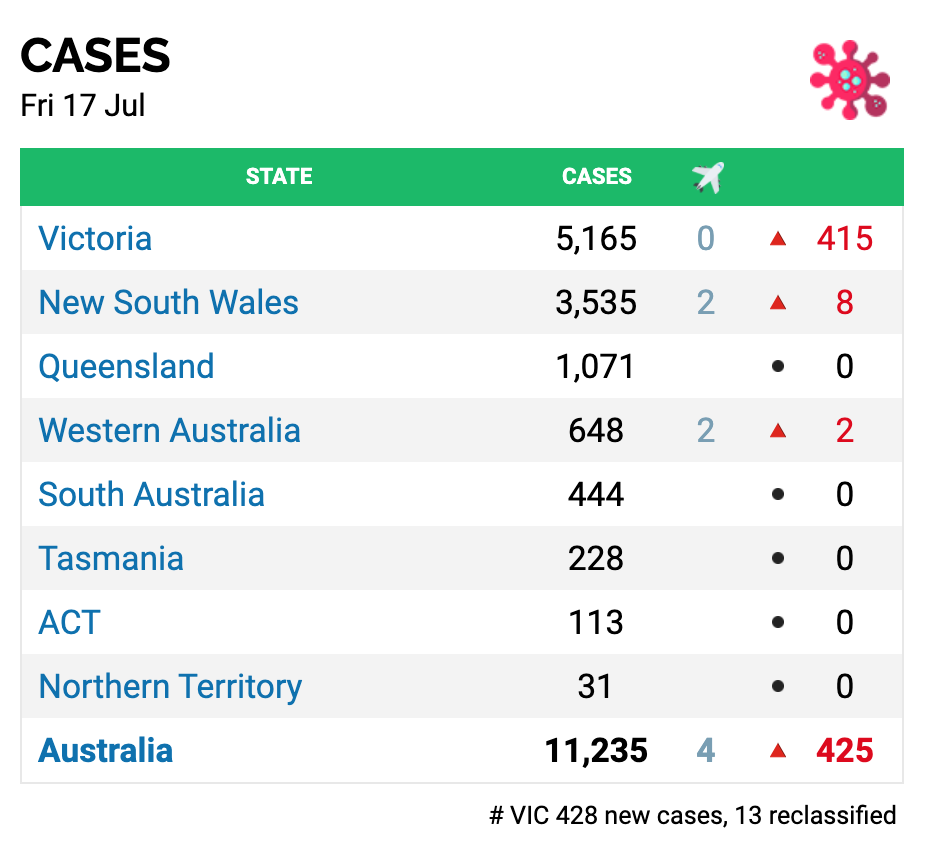Screen dimensions: 928x852
Task: Open the South Australia link
Action: (x=151, y=495)
